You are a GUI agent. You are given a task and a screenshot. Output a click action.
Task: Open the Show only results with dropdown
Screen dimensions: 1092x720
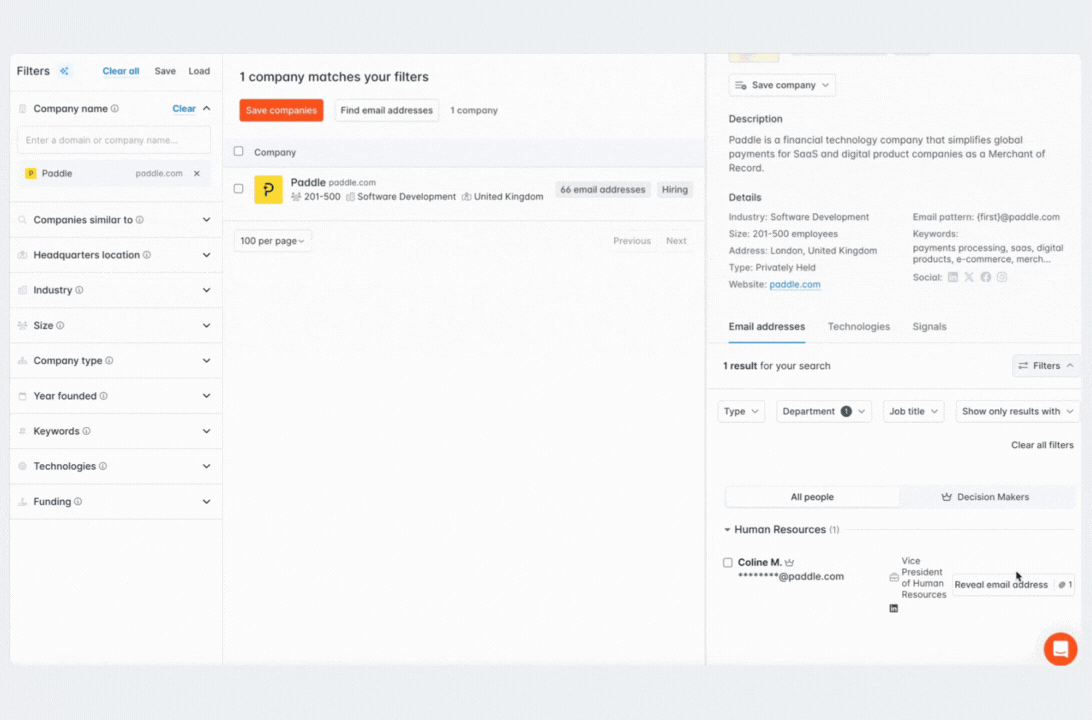1017,412
